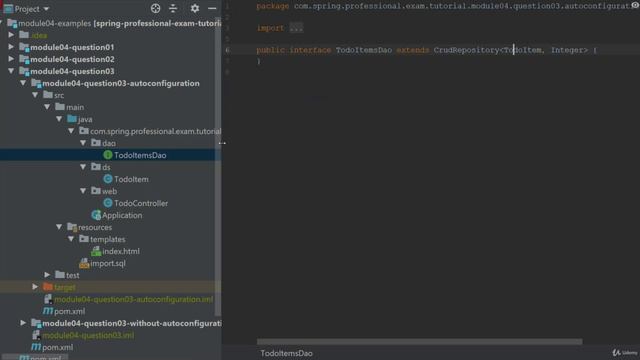Expand the .idea folder
The image size is (640, 360).
[x=11, y=35]
